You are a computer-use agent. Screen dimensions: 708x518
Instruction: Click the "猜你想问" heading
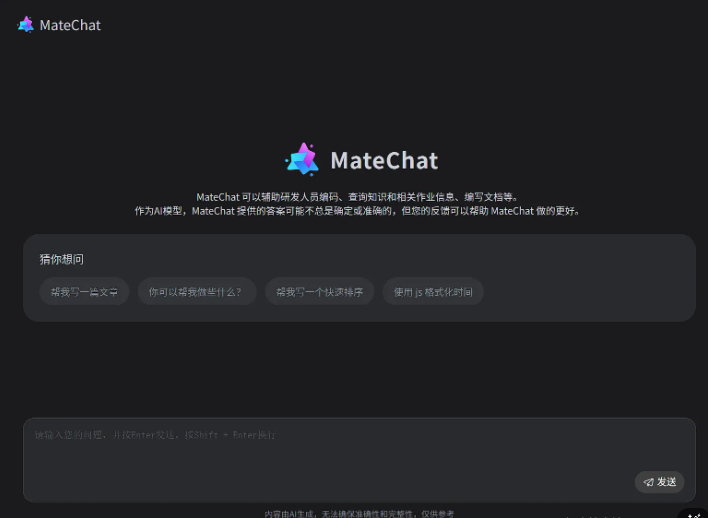(61, 259)
